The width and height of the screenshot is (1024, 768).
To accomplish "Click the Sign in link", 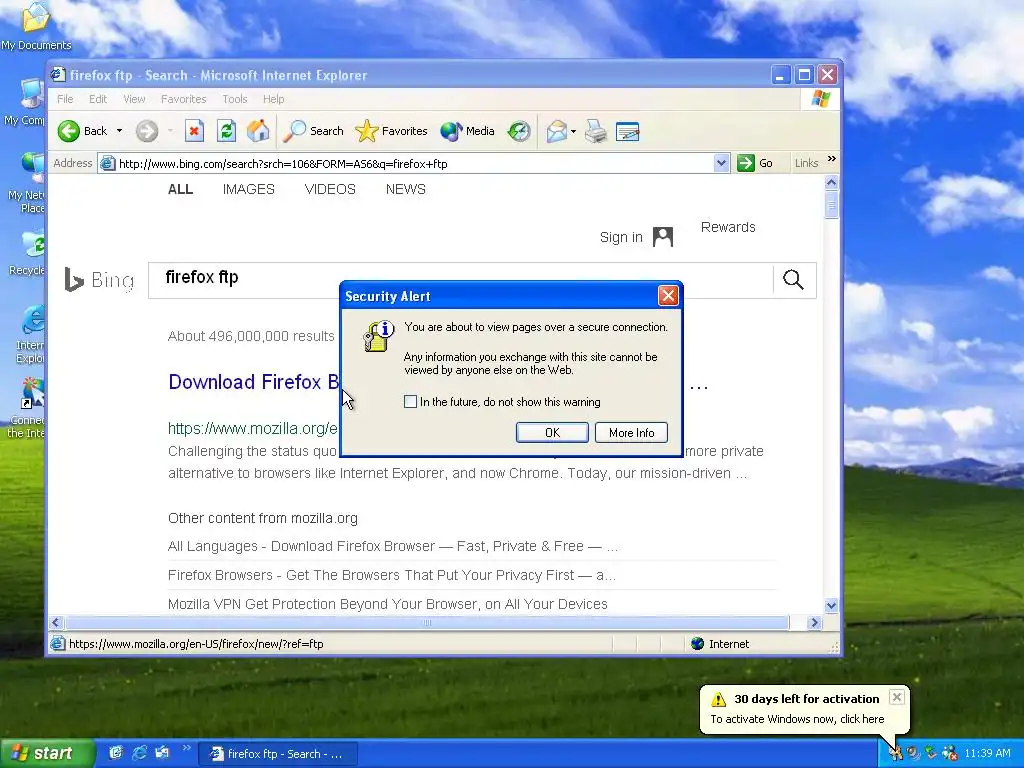I will pyautogui.click(x=621, y=237).
